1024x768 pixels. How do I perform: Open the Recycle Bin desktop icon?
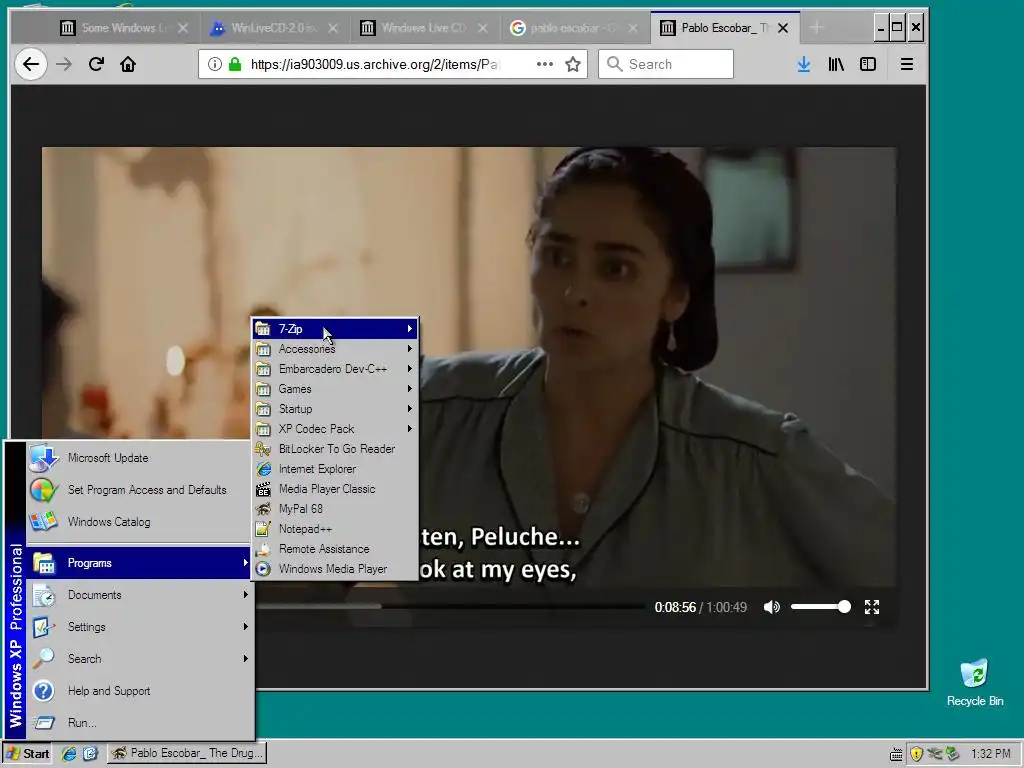[974, 682]
